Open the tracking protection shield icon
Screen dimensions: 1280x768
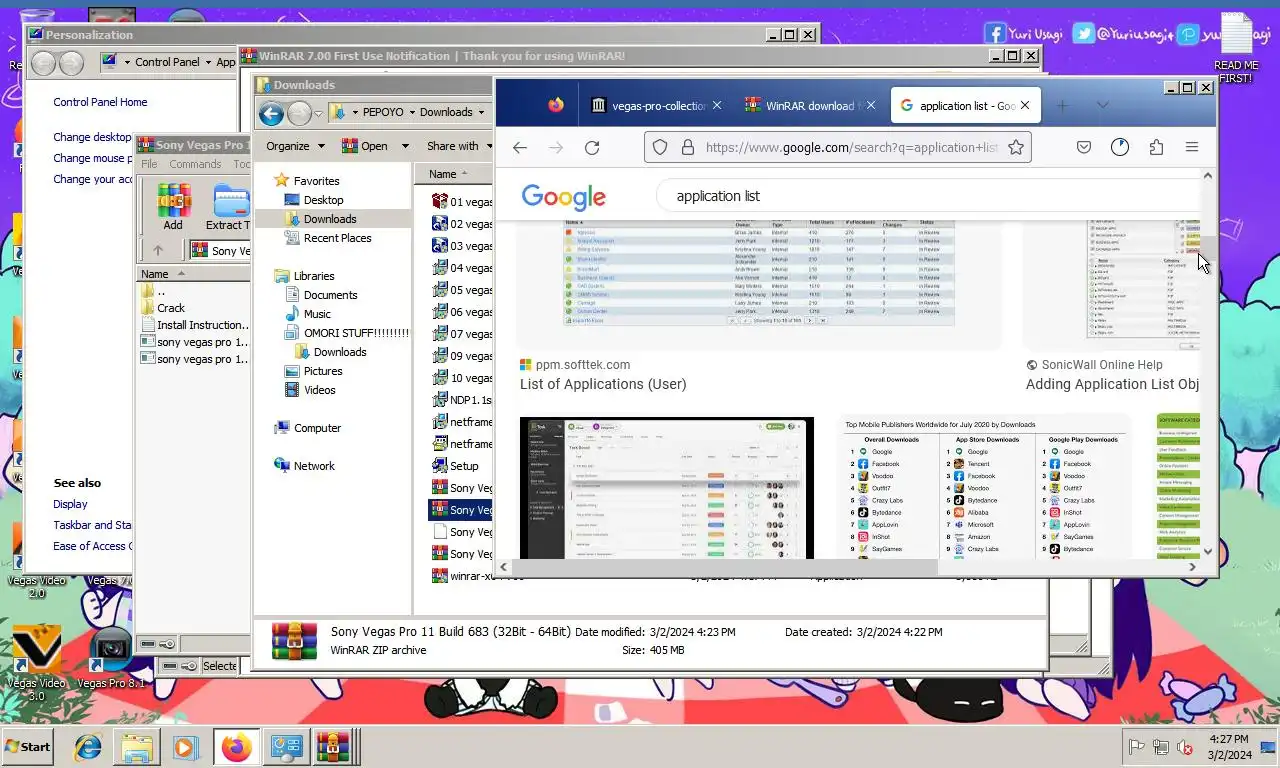660,147
